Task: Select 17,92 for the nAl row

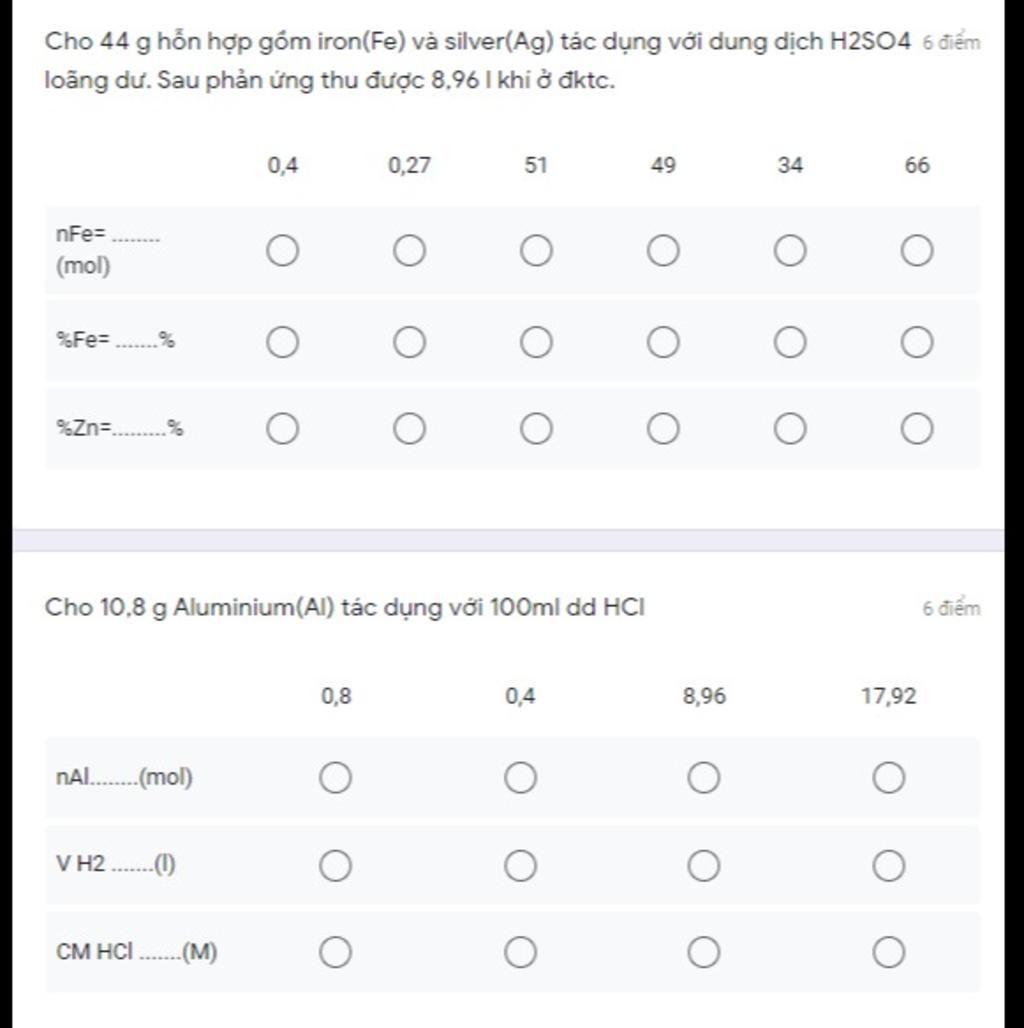Action: pyautogui.click(x=889, y=778)
